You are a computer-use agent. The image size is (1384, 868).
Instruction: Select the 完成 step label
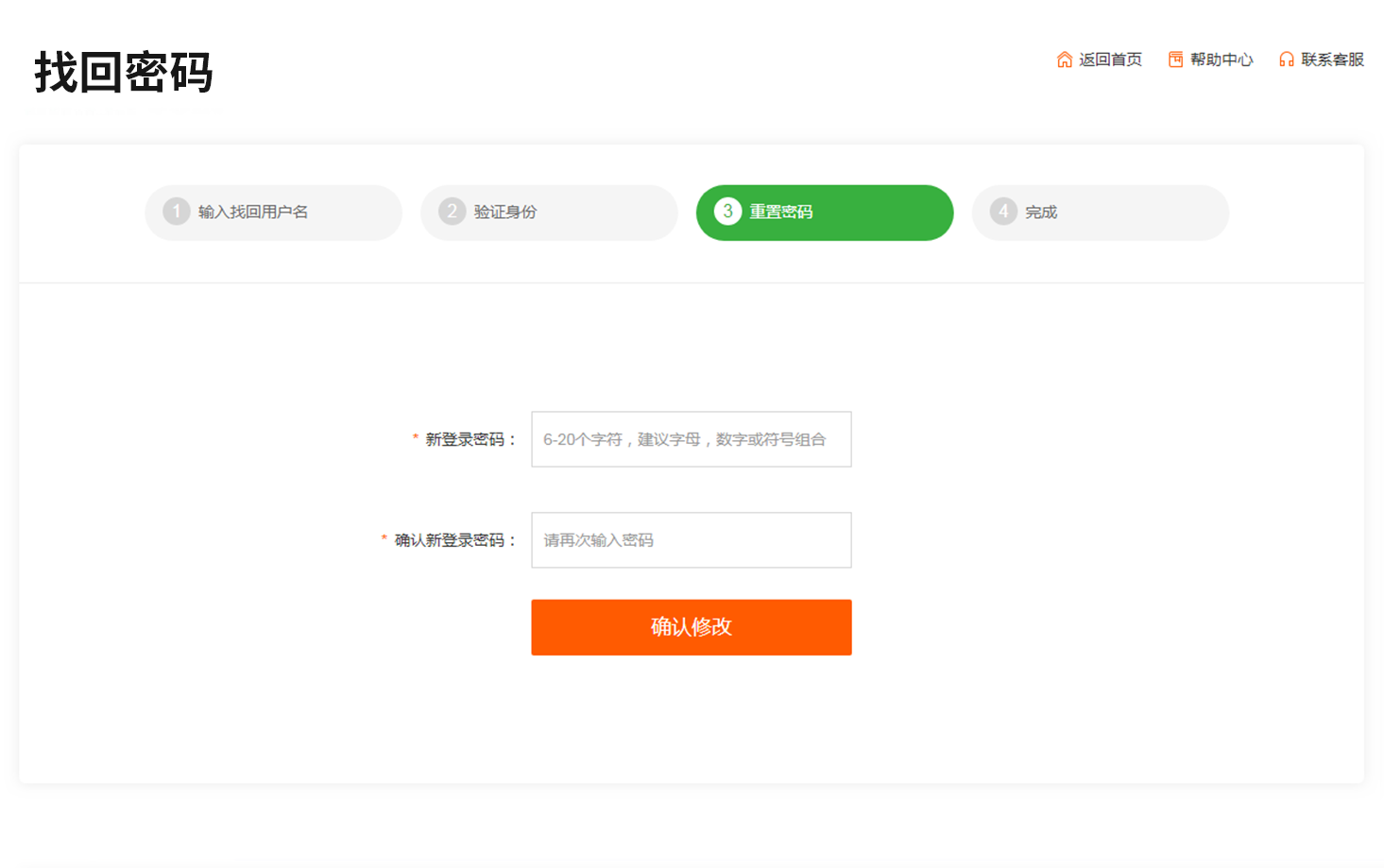click(x=1041, y=213)
